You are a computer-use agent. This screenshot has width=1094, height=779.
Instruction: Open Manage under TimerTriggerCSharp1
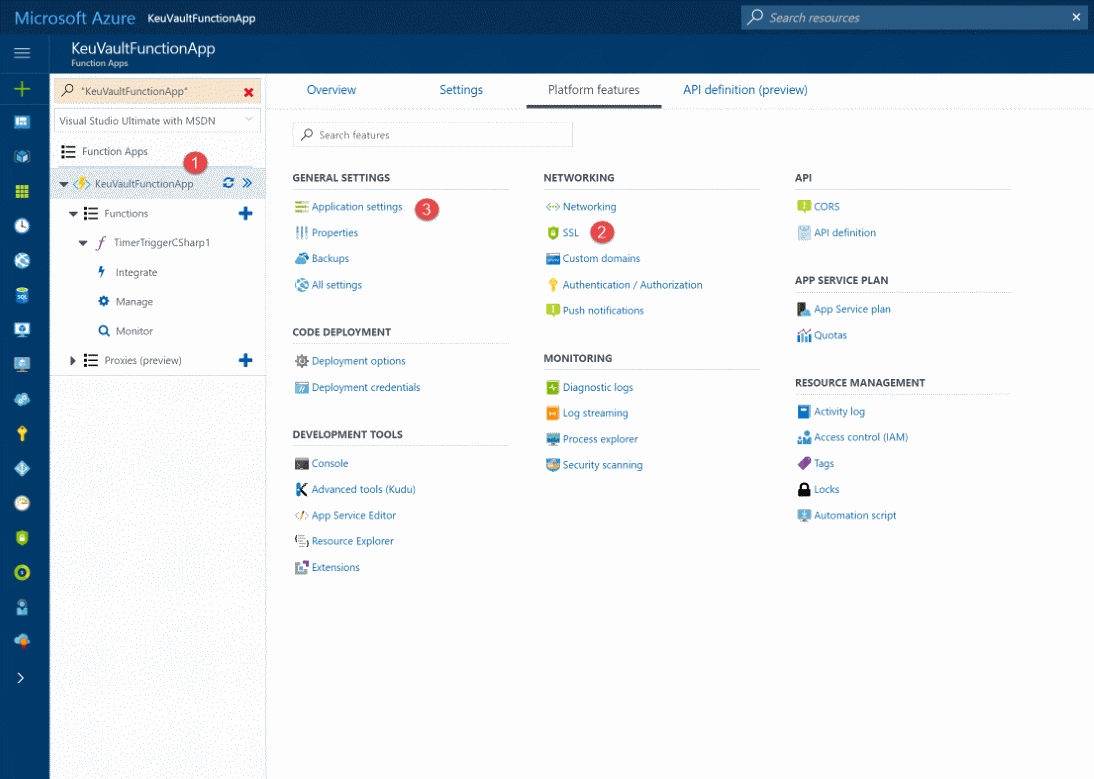134,302
